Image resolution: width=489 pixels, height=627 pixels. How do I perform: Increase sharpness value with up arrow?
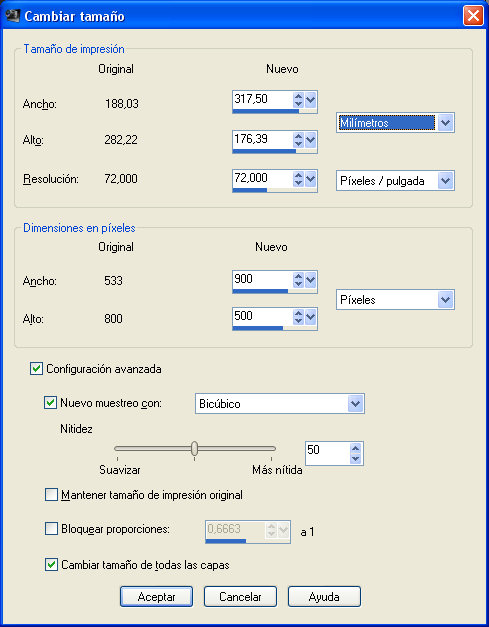355,448
